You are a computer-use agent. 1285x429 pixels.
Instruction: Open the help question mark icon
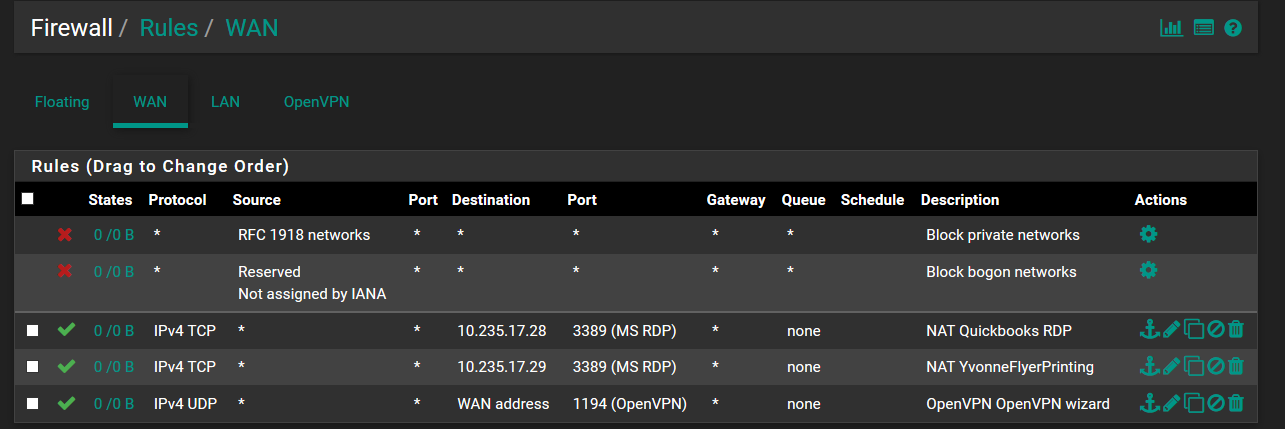(x=1233, y=28)
